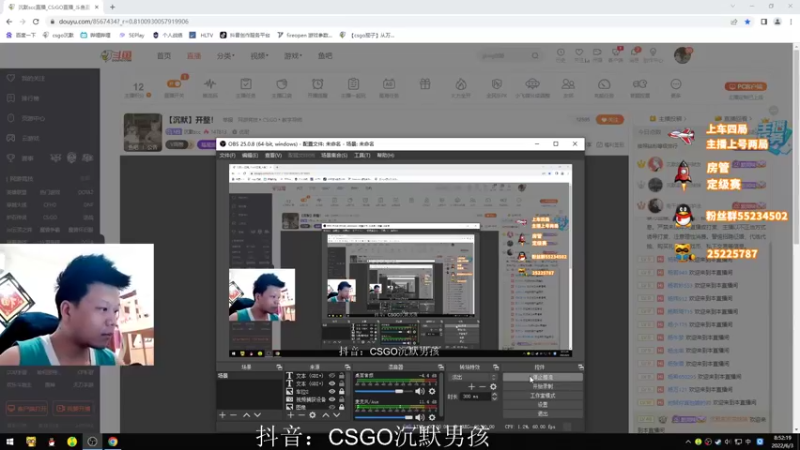The width and height of the screenshot is (800, 450).
Task: Bookmark this page with the star icon
Action: point(747,22)
